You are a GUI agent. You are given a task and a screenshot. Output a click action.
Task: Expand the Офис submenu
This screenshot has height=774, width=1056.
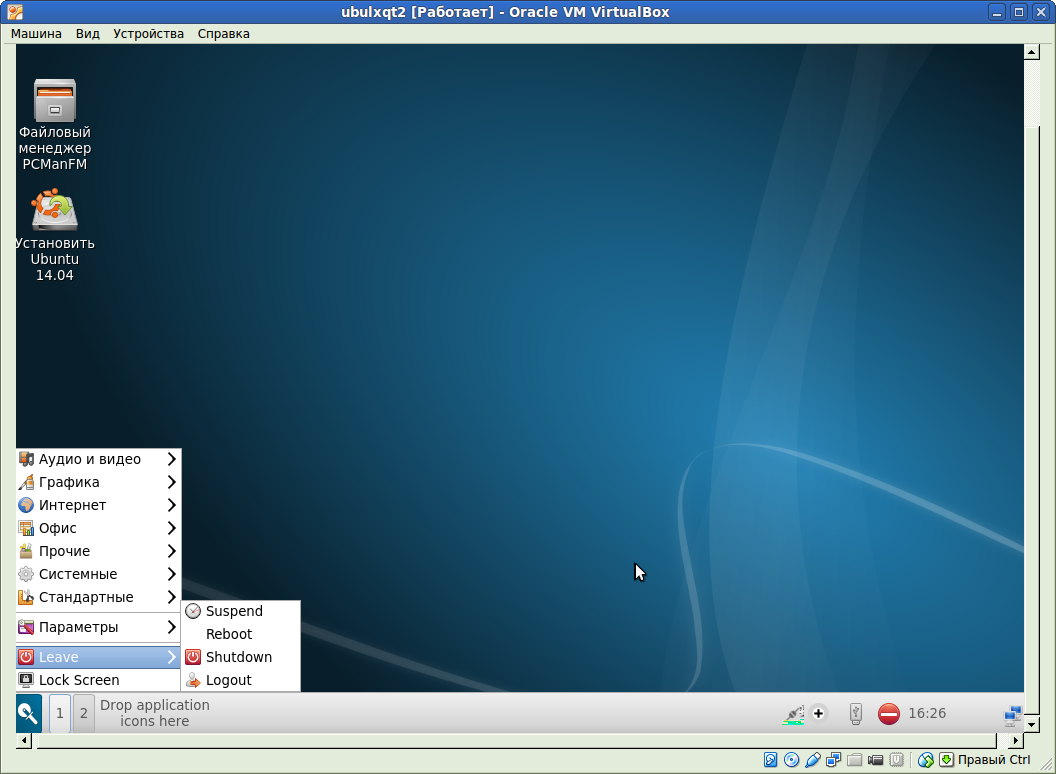pos(98,527)
